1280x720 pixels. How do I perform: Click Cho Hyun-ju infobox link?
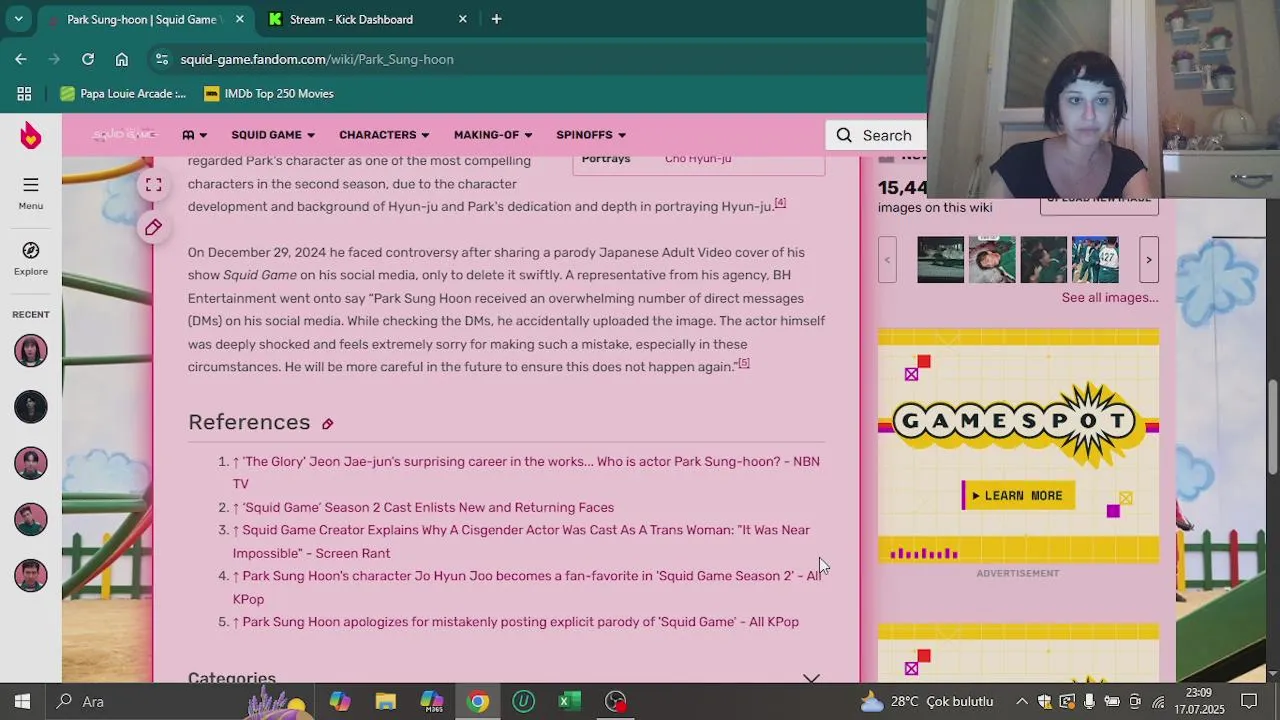click(x=698, y=158)
